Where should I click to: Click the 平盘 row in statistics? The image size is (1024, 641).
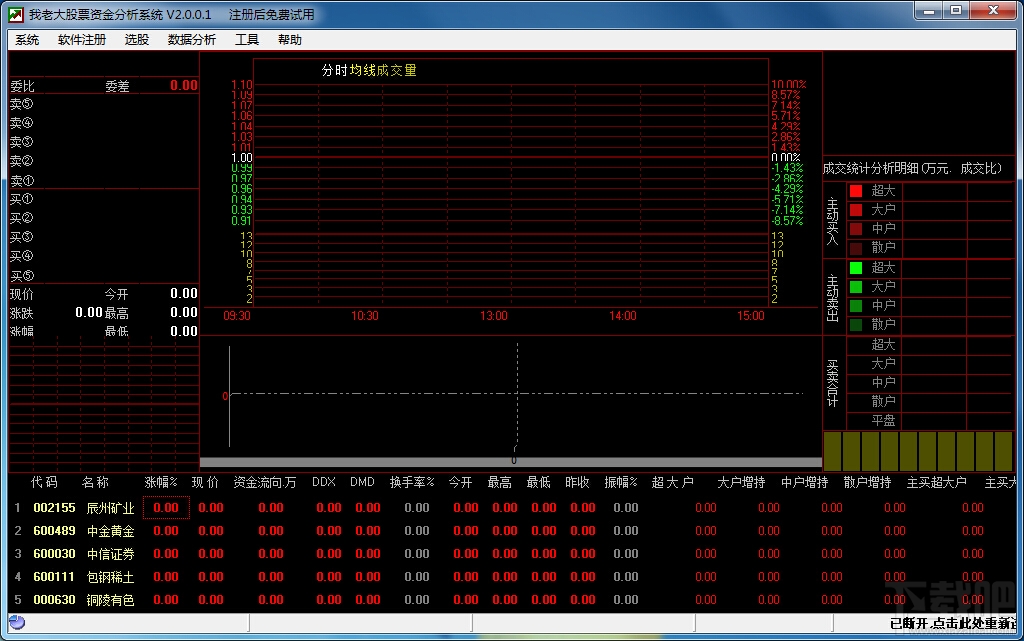(931, 421)
